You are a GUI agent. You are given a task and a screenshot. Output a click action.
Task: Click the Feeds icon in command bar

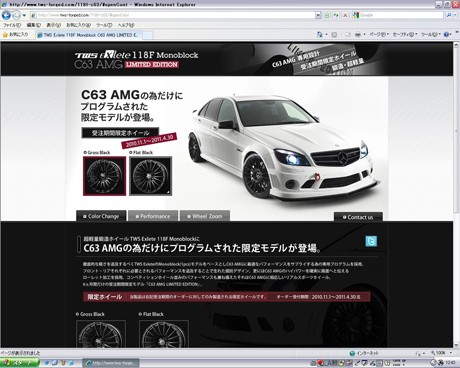pos(334,34)
